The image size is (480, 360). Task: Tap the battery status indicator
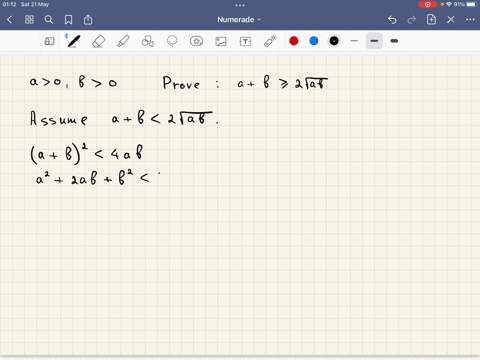[x=472, y=4]
